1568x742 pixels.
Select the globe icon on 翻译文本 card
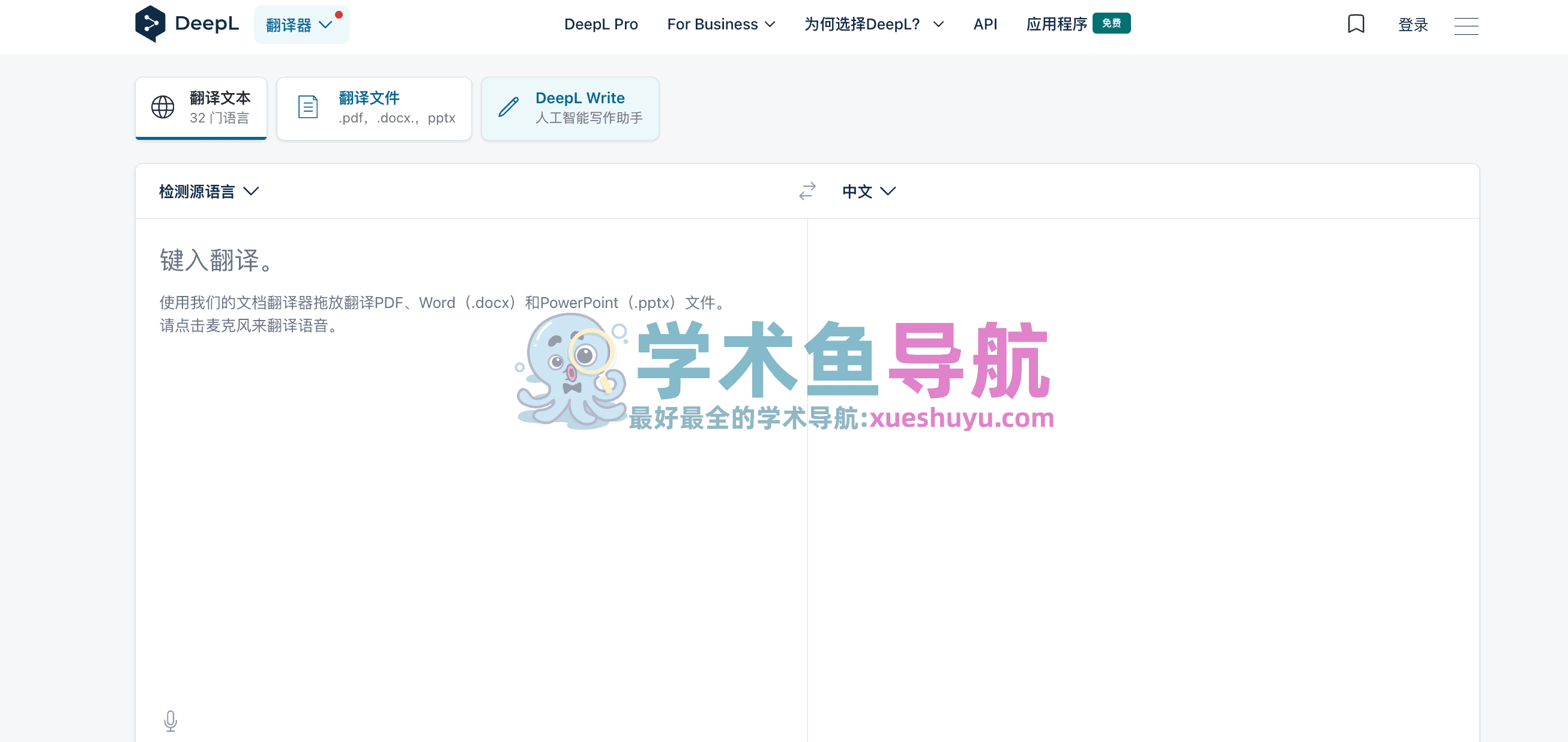[x=161, y=107]
